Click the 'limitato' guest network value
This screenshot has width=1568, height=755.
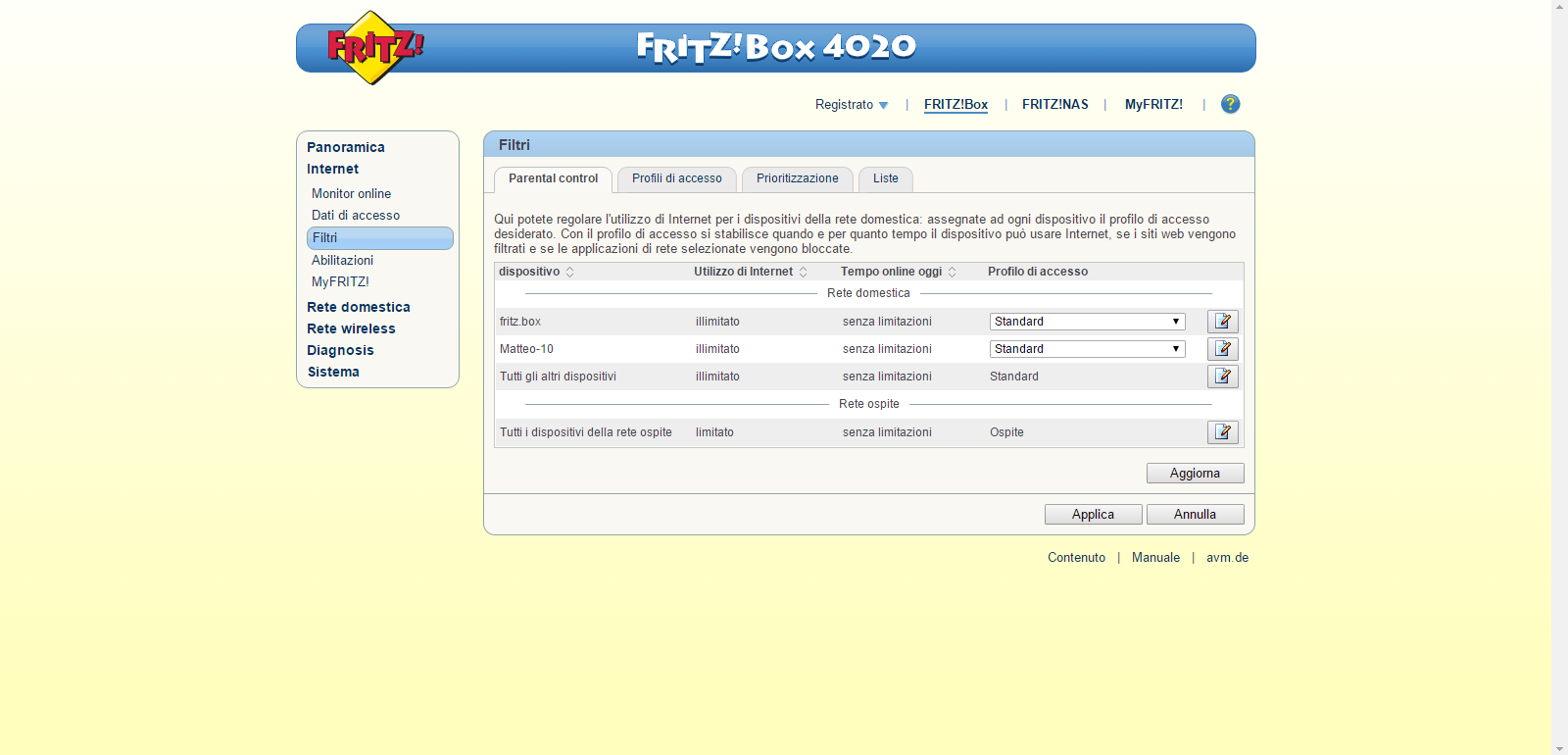pyautogui.click(x=714, y=432)
